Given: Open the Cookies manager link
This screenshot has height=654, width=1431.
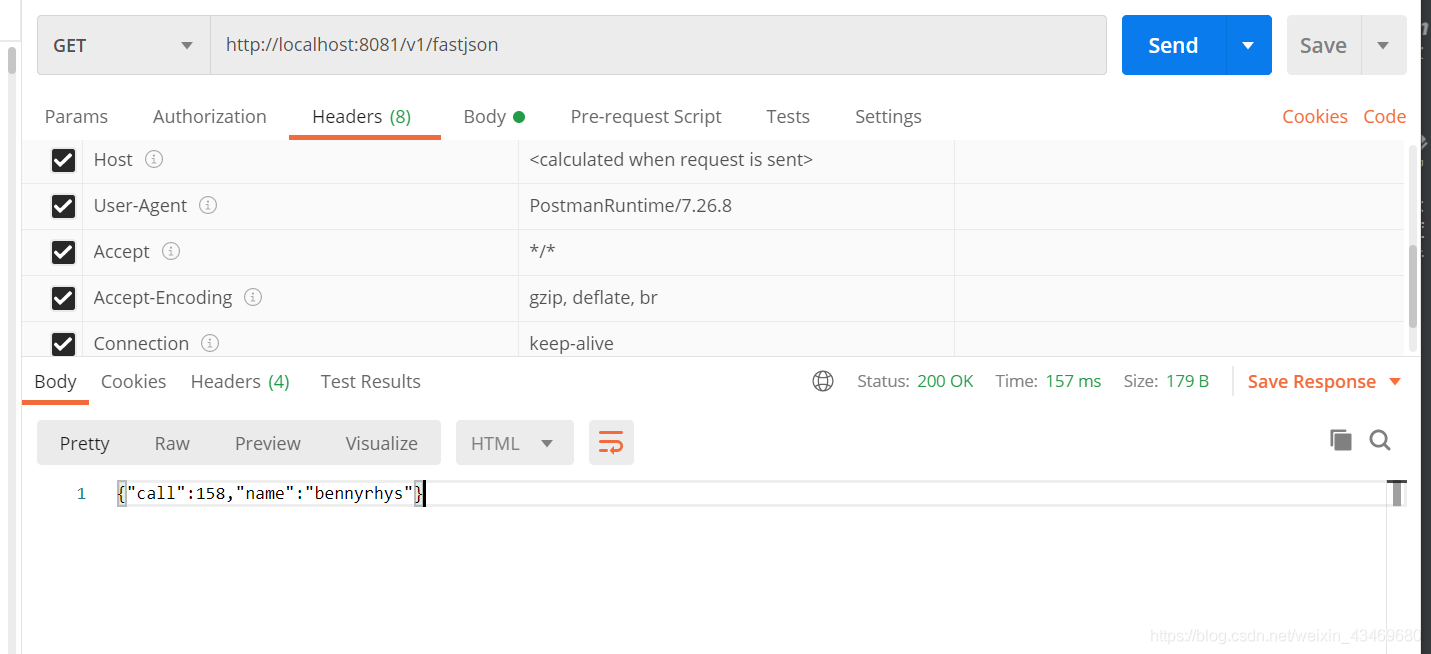Looking at the screenshot, I should point(1314,116).
